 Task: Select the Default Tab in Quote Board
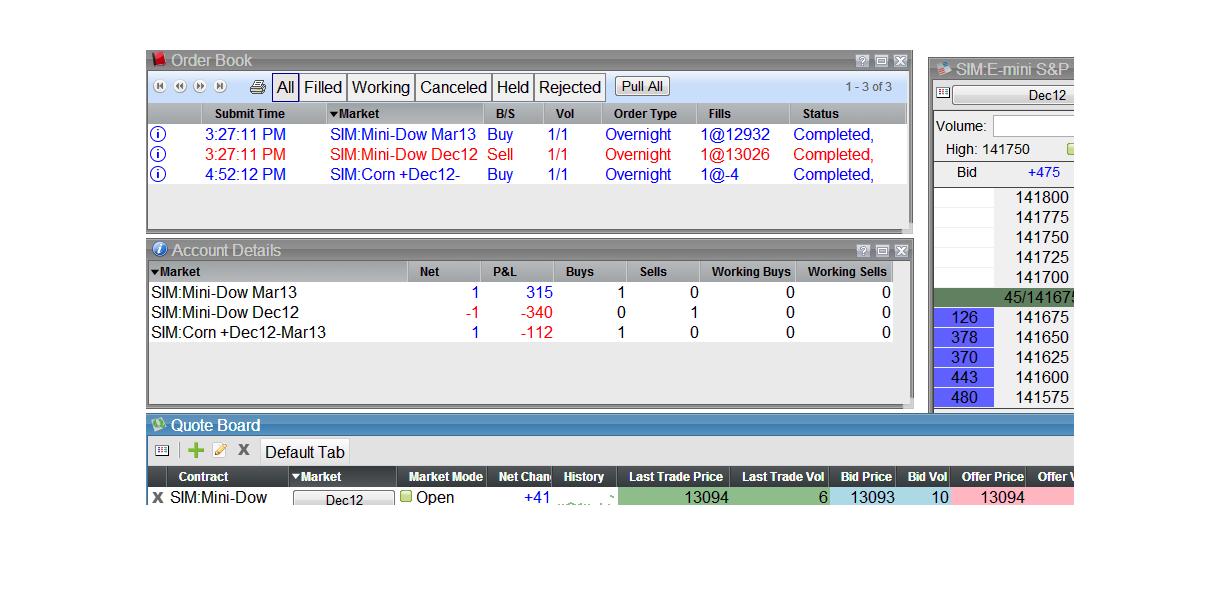(x=305, y=452)
